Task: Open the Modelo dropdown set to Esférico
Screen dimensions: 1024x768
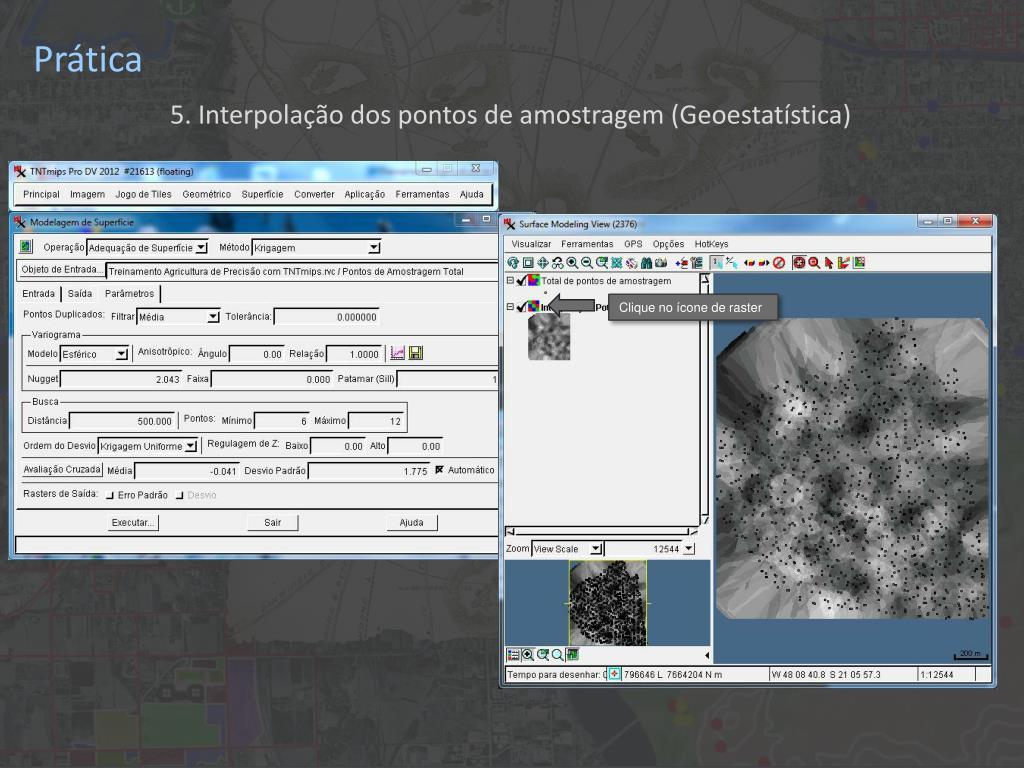Action: pyautogui.click(x=94, y=354)
